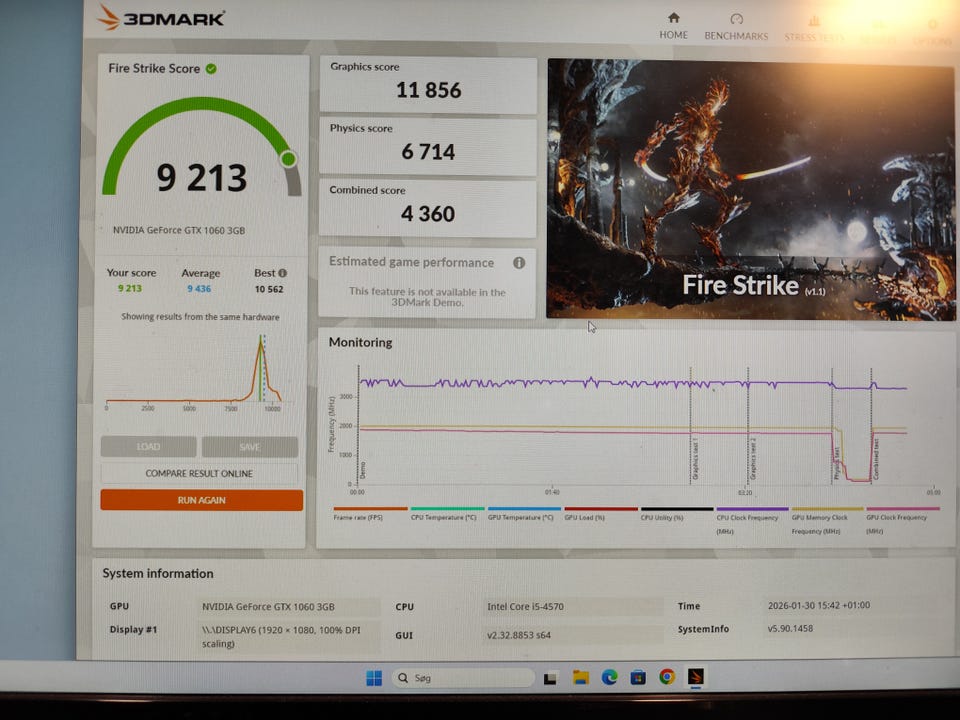The image size is (960, 720).
Task: Click the Best score 10 562
Action: pyautogui.click(x=269, y=289)
